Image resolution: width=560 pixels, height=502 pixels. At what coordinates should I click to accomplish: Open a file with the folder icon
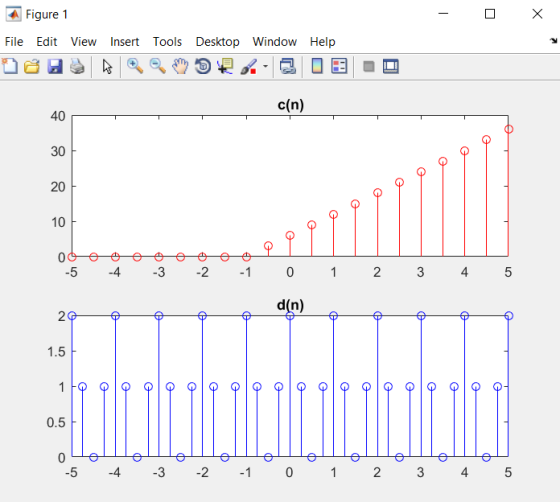[x=32, y=66]
